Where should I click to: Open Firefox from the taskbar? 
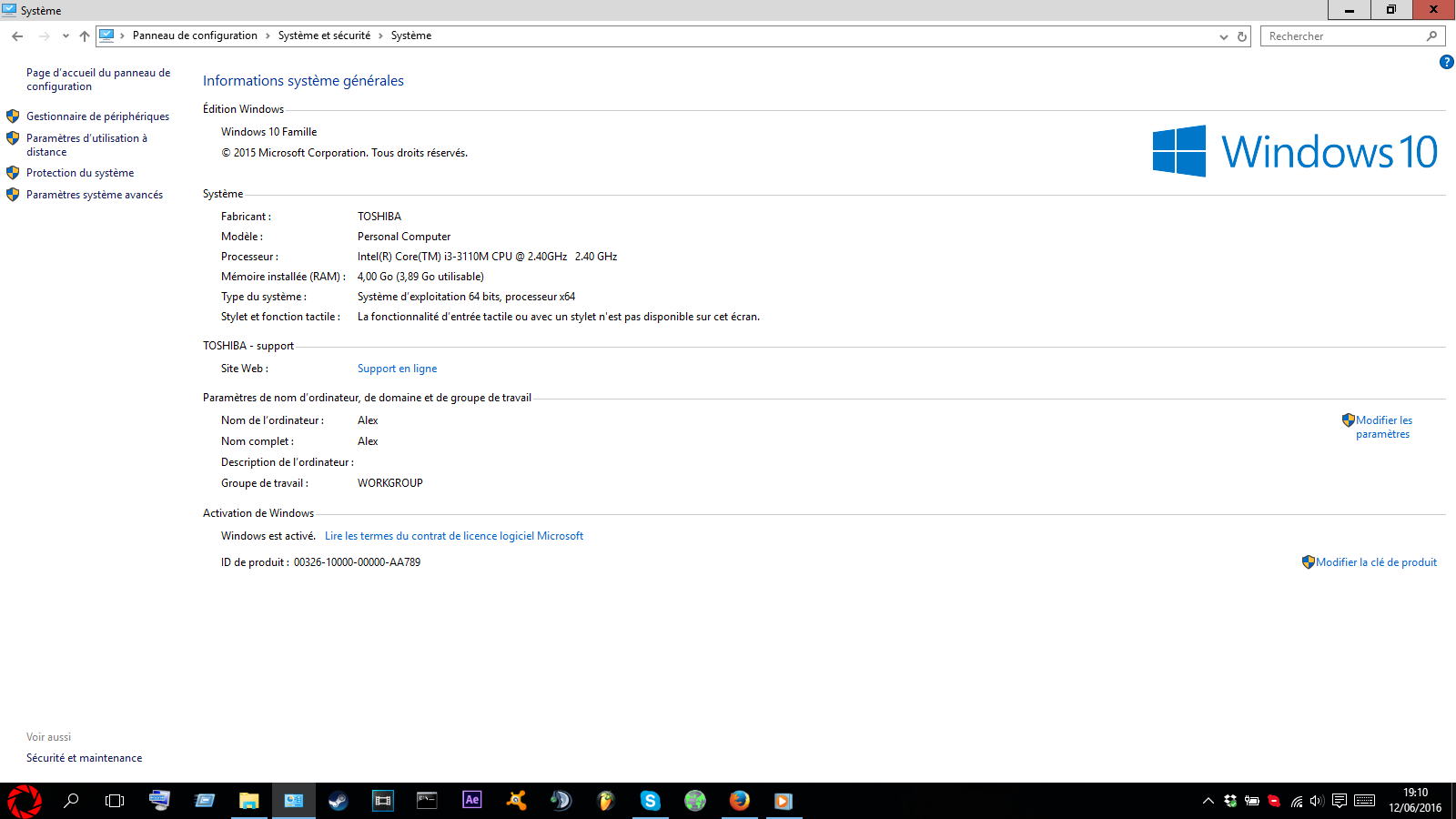pyautogui.click(x=739, y=801)
